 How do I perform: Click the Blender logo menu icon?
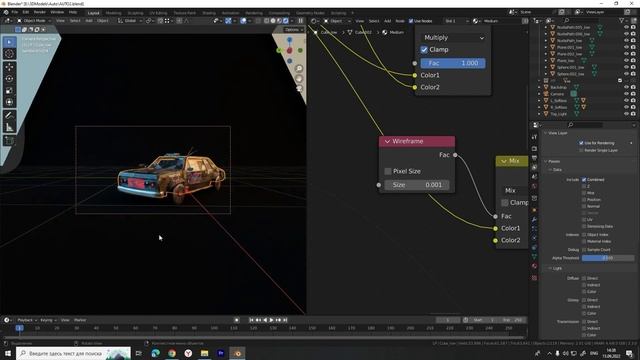click(x=6, y=12)
